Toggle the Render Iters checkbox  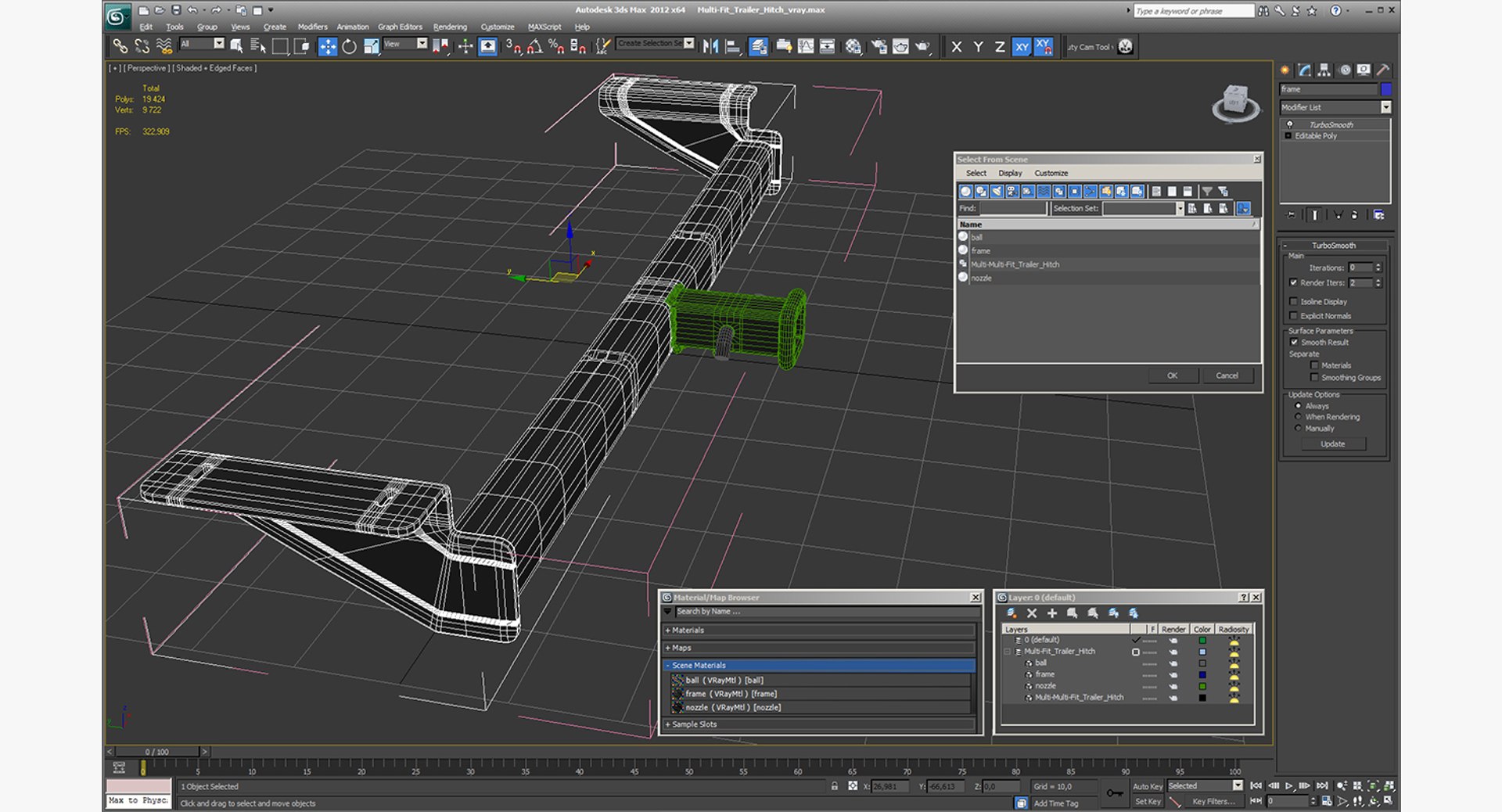point(1293,282)
